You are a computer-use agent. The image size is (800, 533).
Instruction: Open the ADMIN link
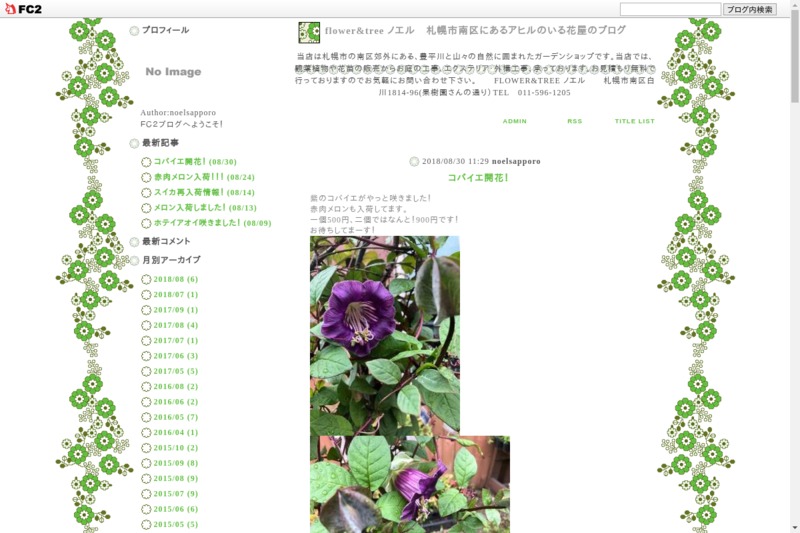tap(514, 121)
